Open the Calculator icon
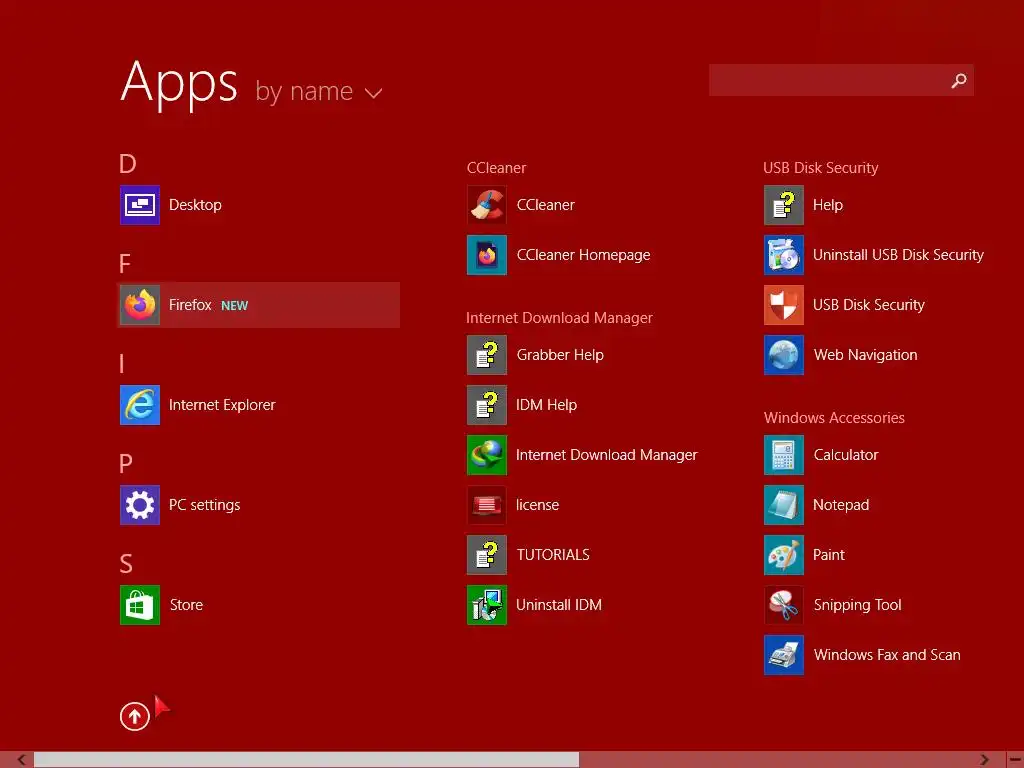 (784, 455)
